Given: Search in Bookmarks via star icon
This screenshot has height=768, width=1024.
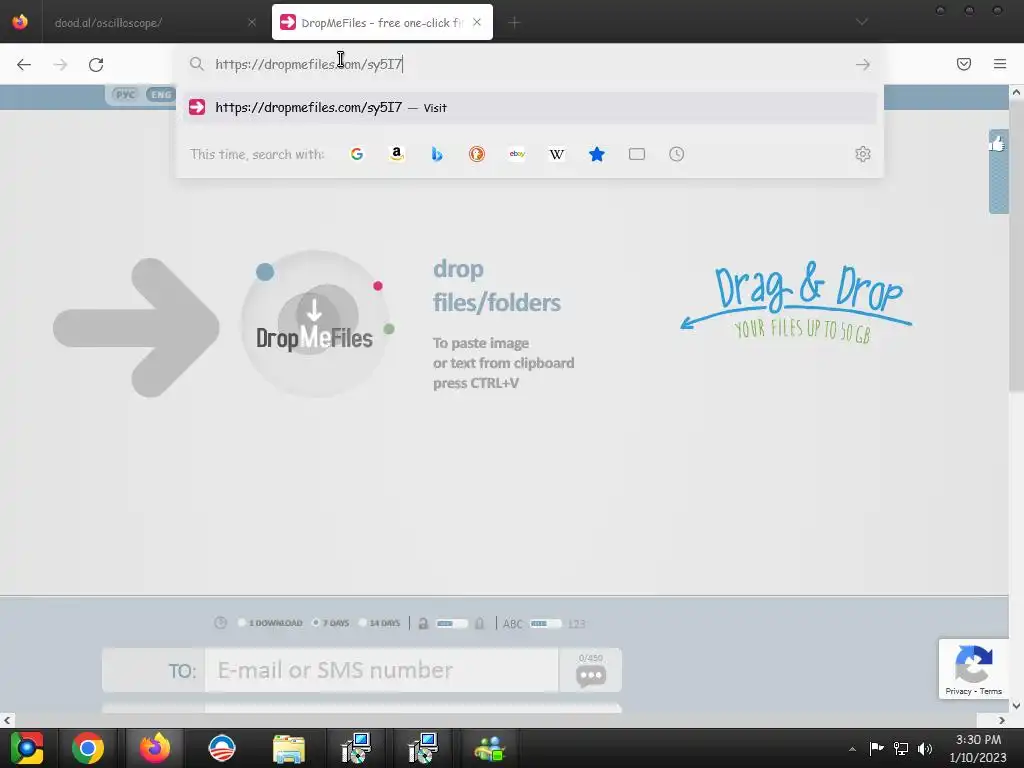Looking at the screenshot, I should click(597, 154).
